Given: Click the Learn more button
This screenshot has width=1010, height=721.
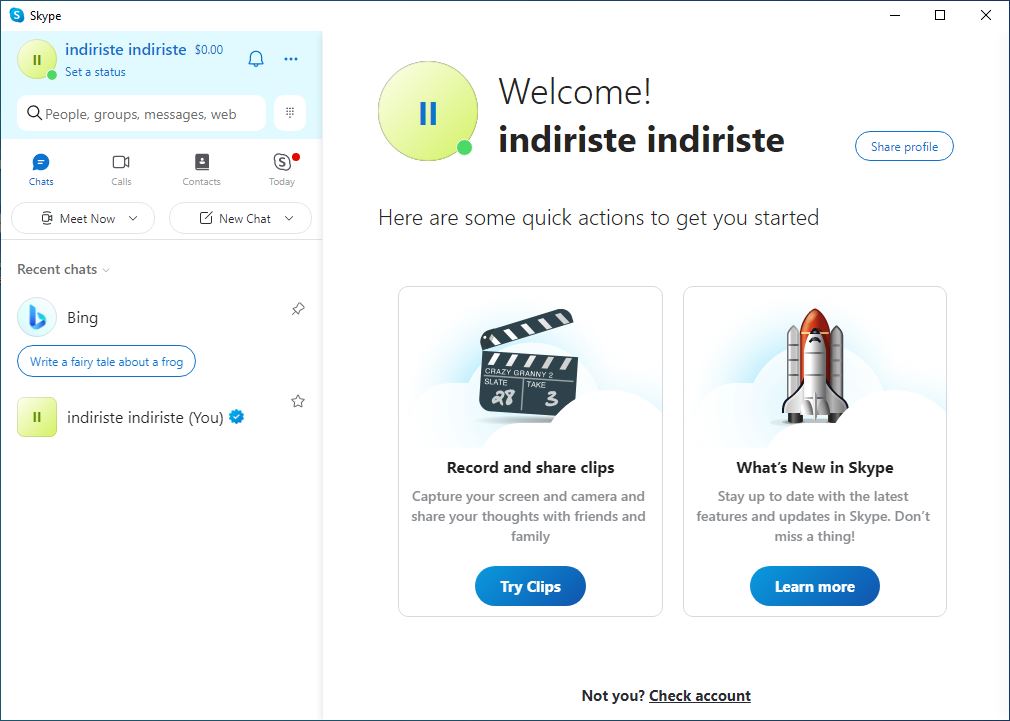Looking at the screenshot, I should click(x=815, y=586).
